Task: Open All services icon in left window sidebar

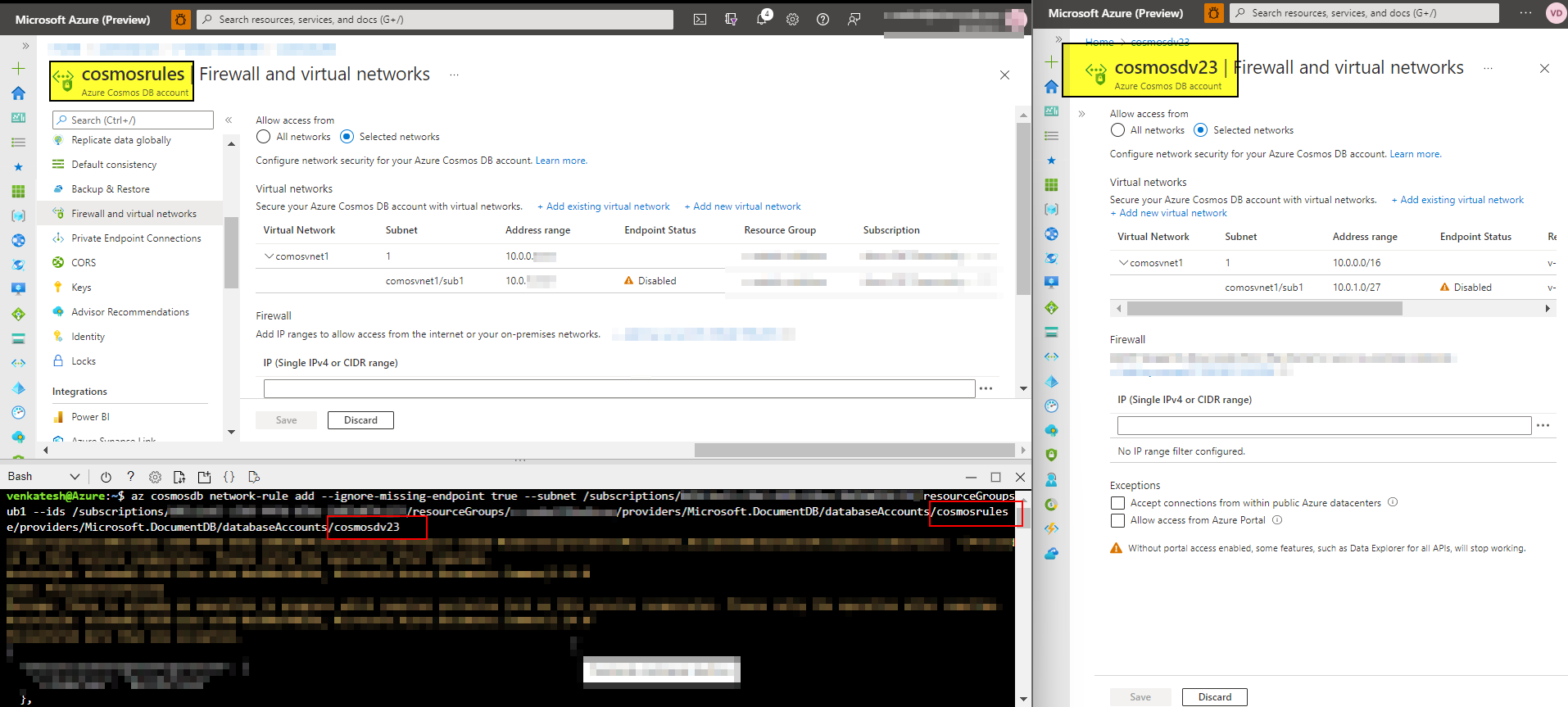Action: (18, 143)
